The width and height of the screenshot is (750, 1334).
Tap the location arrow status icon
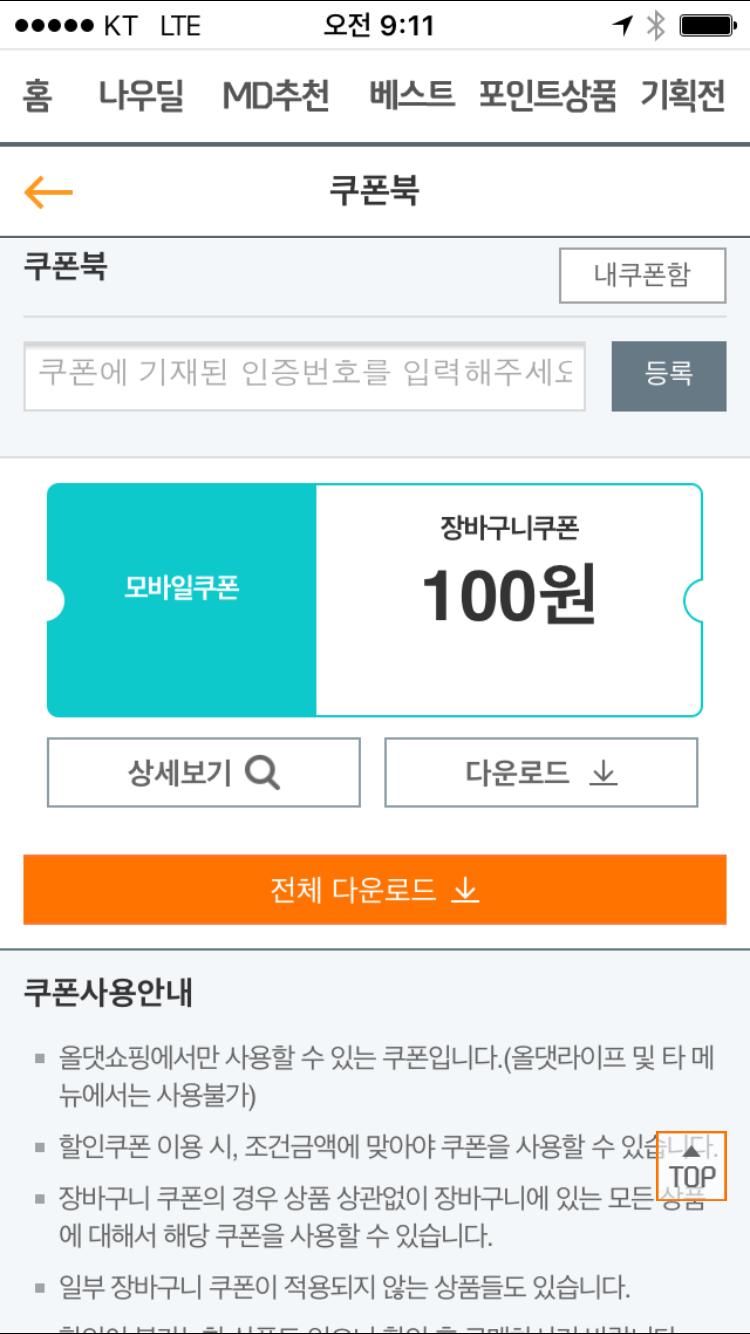(x=624, y=26)
